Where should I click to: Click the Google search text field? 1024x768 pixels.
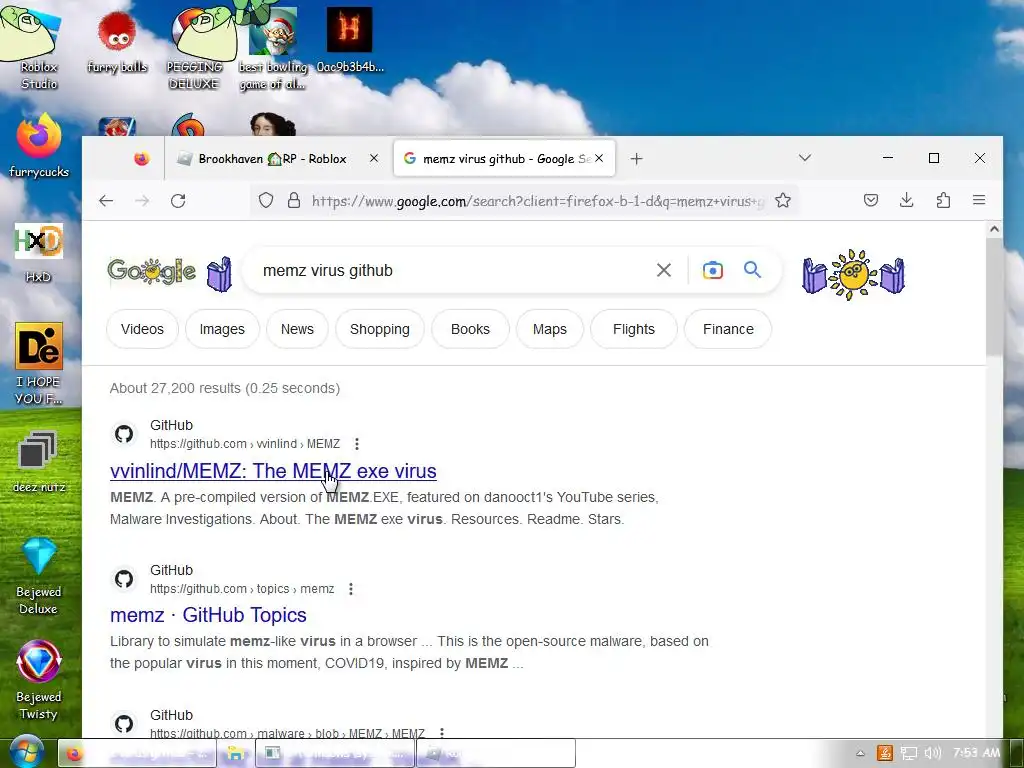[451, 270]
